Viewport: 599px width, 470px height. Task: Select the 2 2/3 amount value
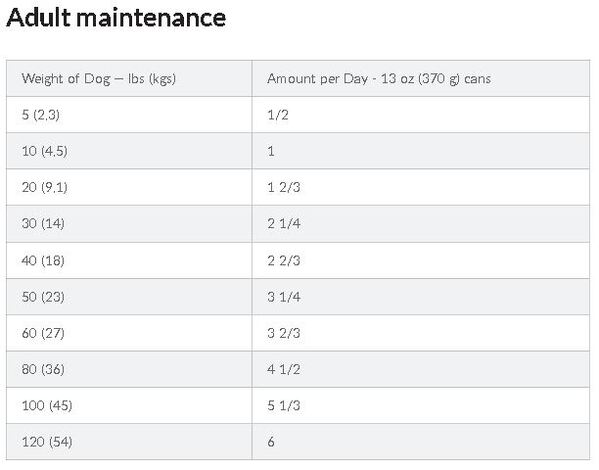point(283,261)
